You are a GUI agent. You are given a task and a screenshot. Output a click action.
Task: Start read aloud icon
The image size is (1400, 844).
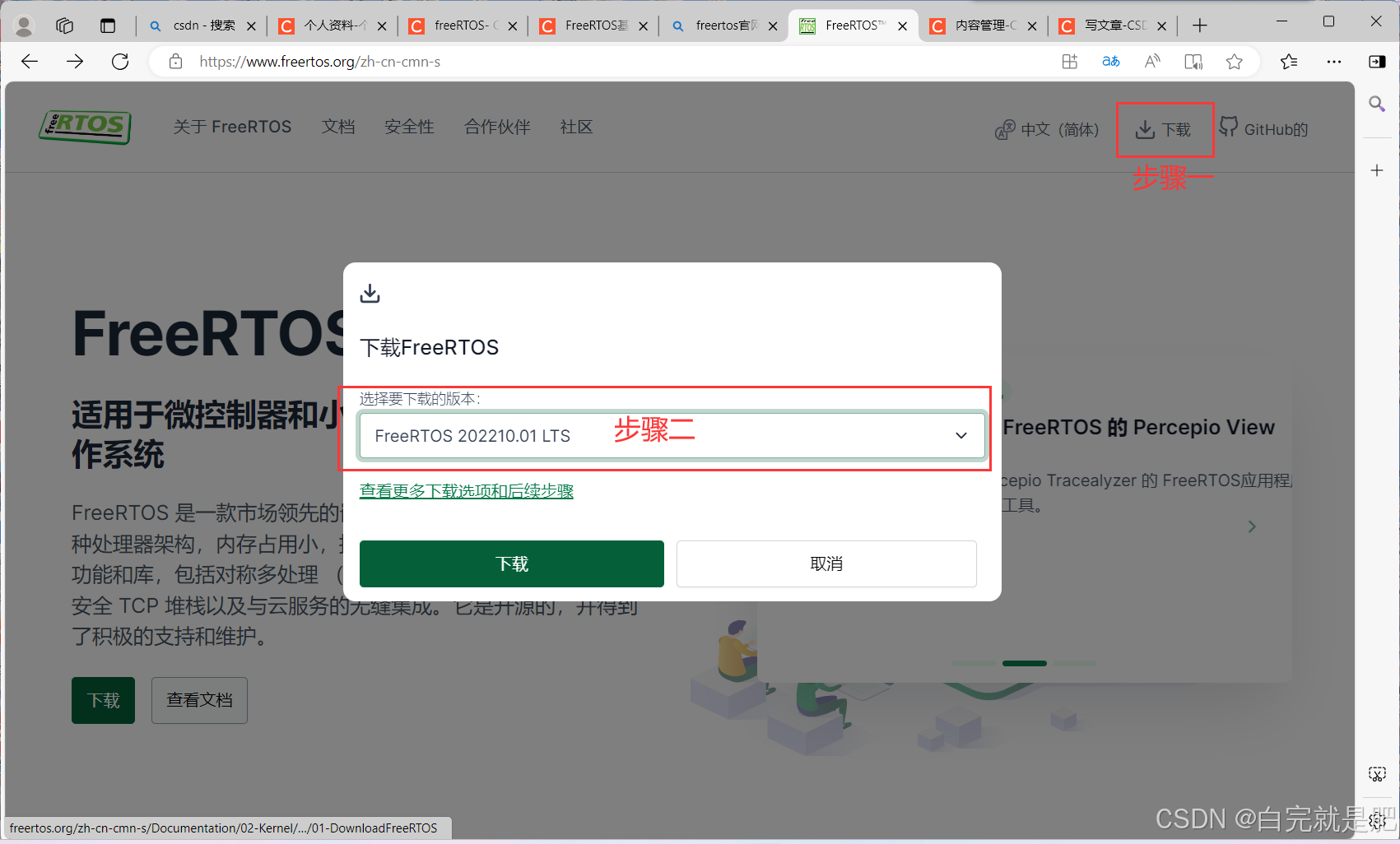click(1152, 62)
